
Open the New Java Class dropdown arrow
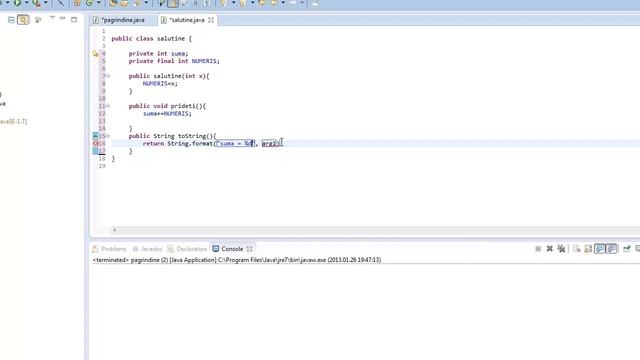point(98,3)
